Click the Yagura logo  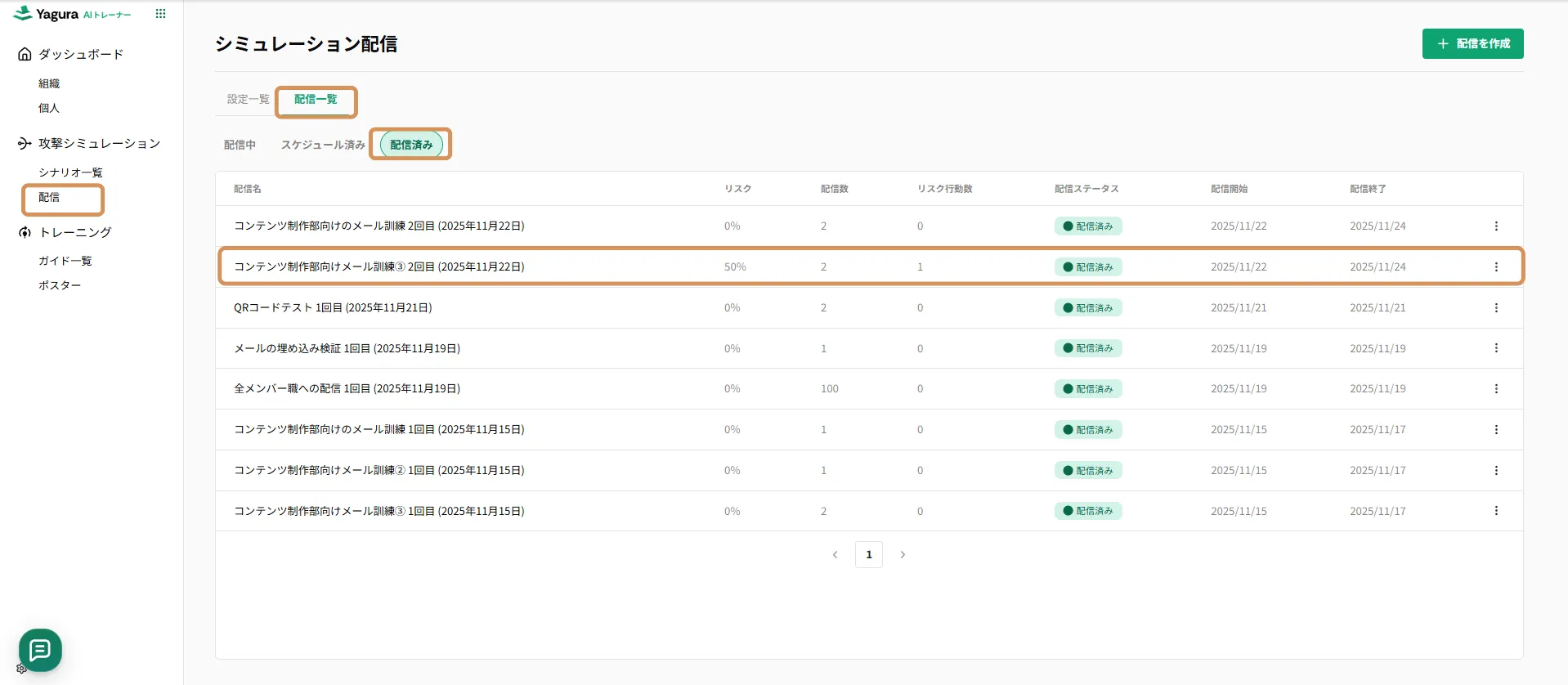[46, 14]
